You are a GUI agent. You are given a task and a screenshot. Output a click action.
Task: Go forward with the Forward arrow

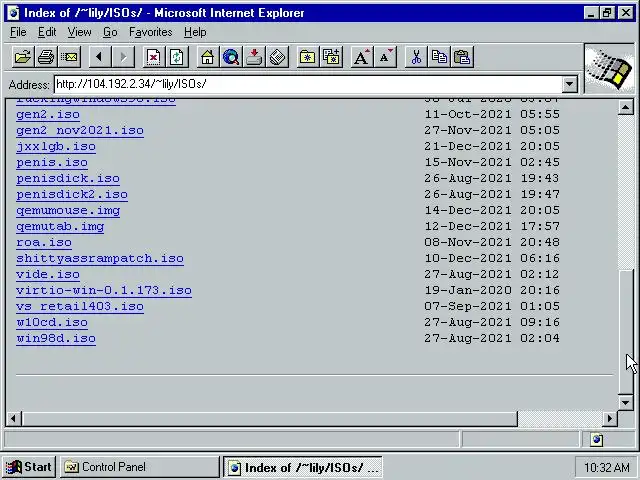point(123,57)
